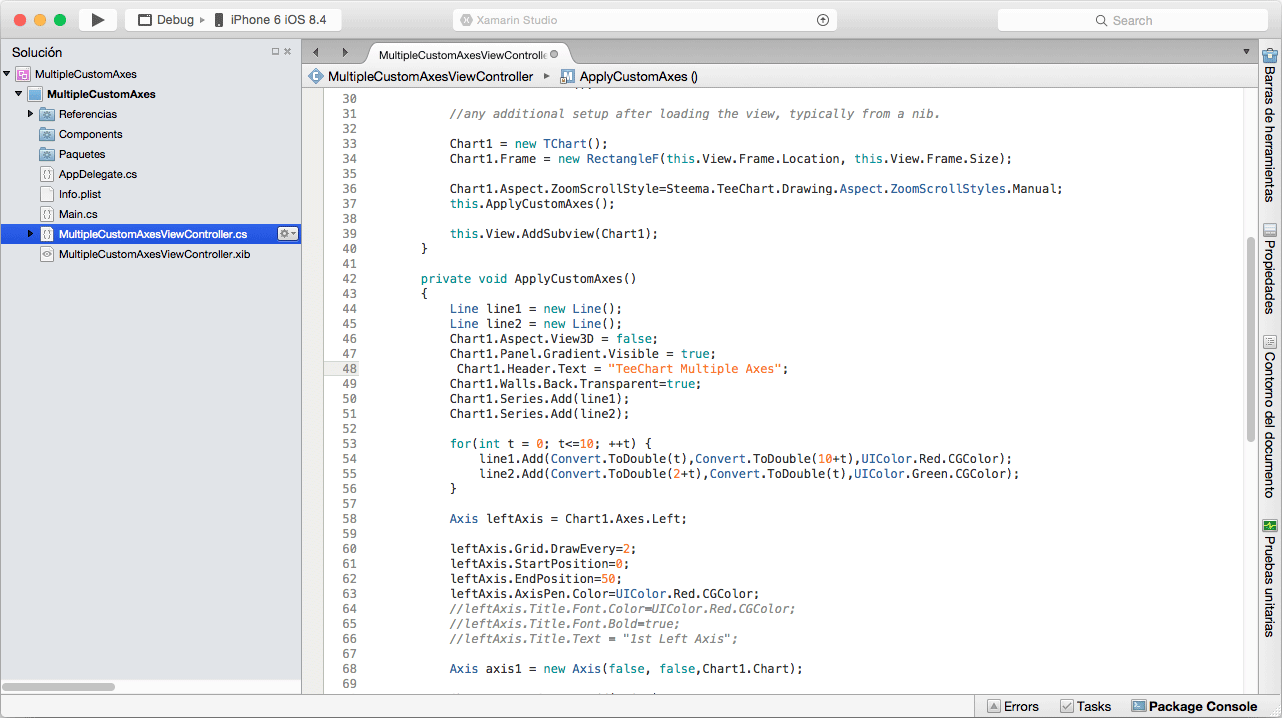Click the solution pad horizontal scrollbar

click(58, 687)
